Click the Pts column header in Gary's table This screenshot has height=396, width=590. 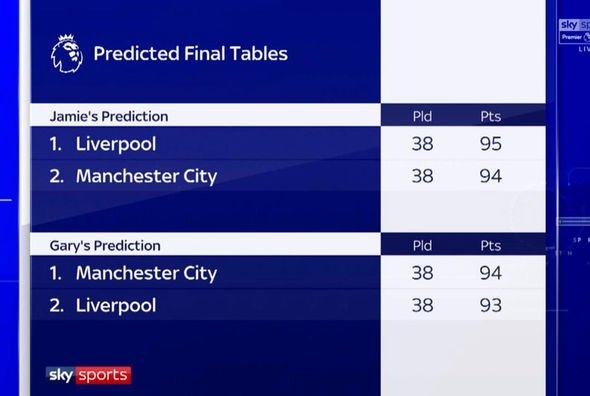pos(491,245)
